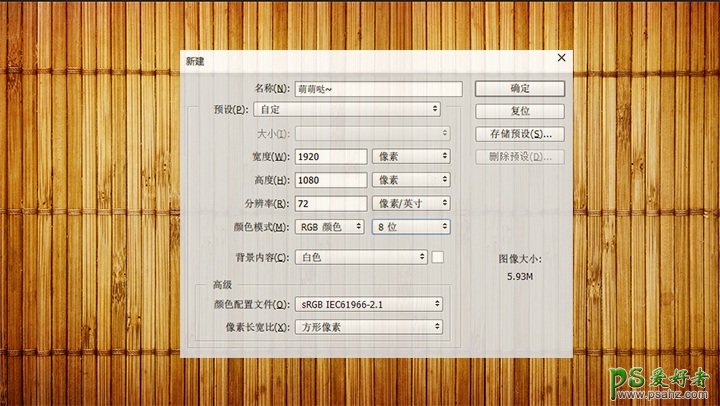Open the 背景内容 dropdown showing 白色
The width and height of the screenshot is (720, 406).
point(362,257)
